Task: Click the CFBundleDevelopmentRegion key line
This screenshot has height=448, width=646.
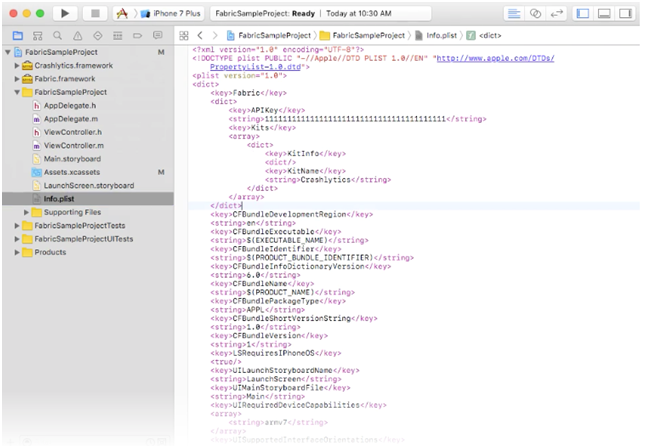Action: coord(292,214)
